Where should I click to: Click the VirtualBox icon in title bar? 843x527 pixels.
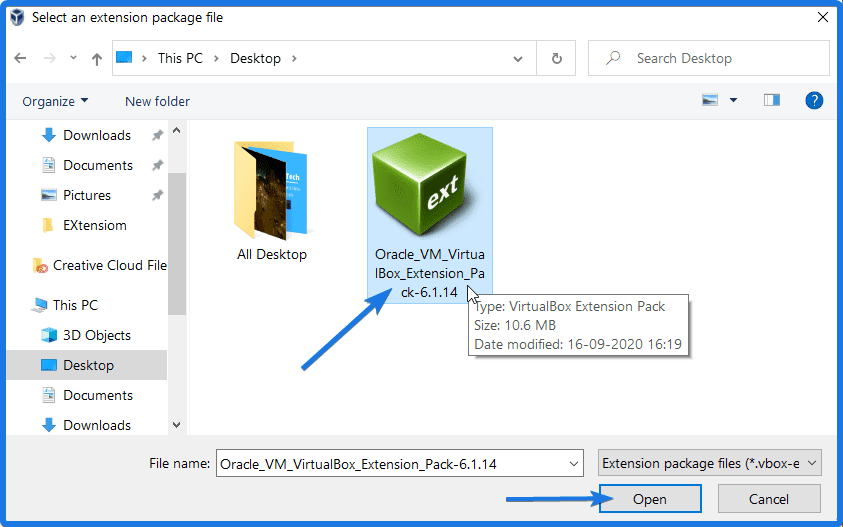17,17
